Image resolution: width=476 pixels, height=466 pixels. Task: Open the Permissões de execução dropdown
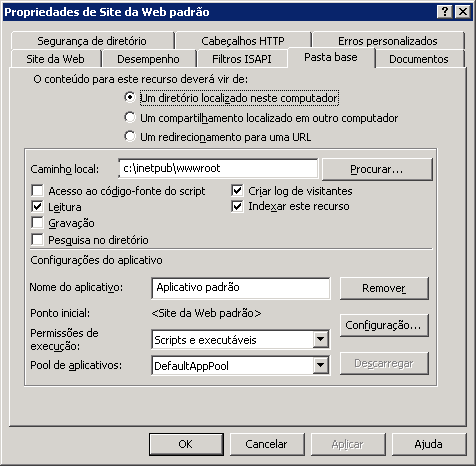321,340
